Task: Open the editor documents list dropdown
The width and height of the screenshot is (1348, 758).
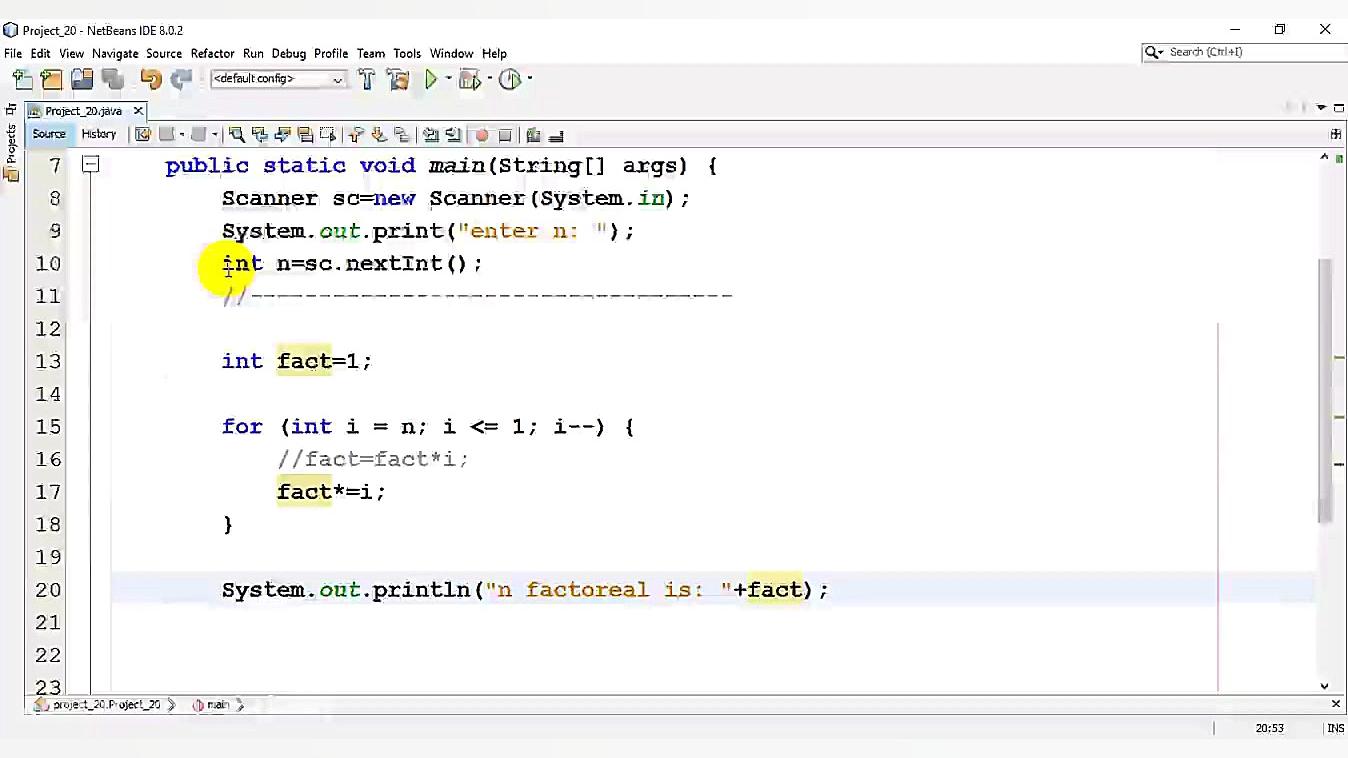Action: point(1322,108)
